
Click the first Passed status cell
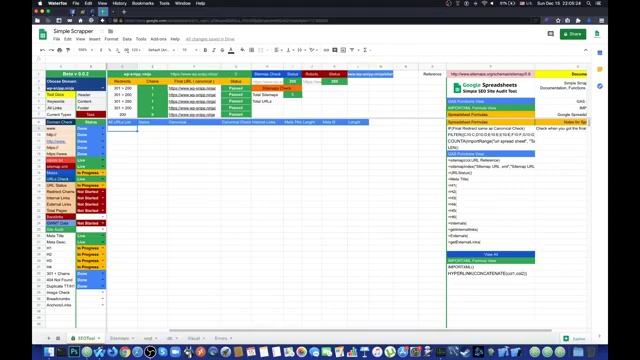click(x=236, y=88)
